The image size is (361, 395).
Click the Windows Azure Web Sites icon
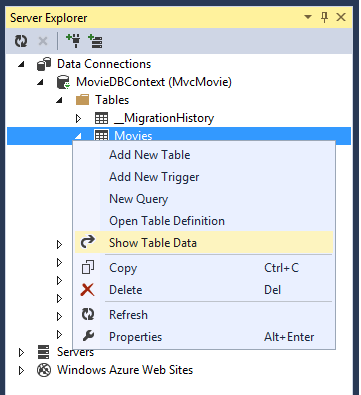pyautogui.click(x=44, y=370)
